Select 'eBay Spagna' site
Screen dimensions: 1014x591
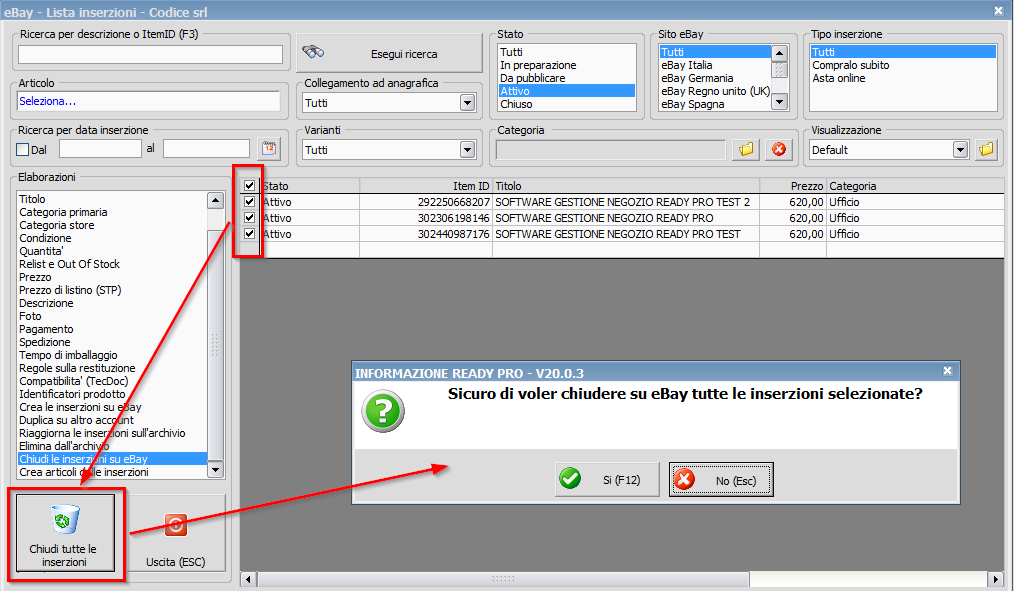pyautogui.click(x=715, y=104)
